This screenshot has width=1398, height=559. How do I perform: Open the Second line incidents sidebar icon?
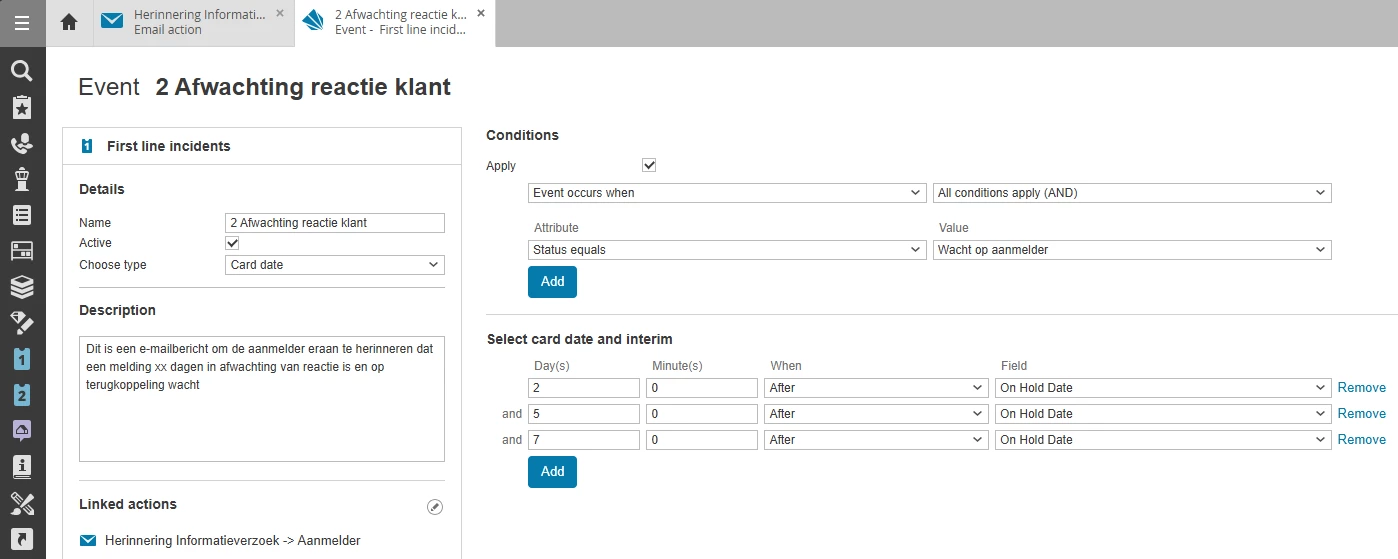click(22, 394)
